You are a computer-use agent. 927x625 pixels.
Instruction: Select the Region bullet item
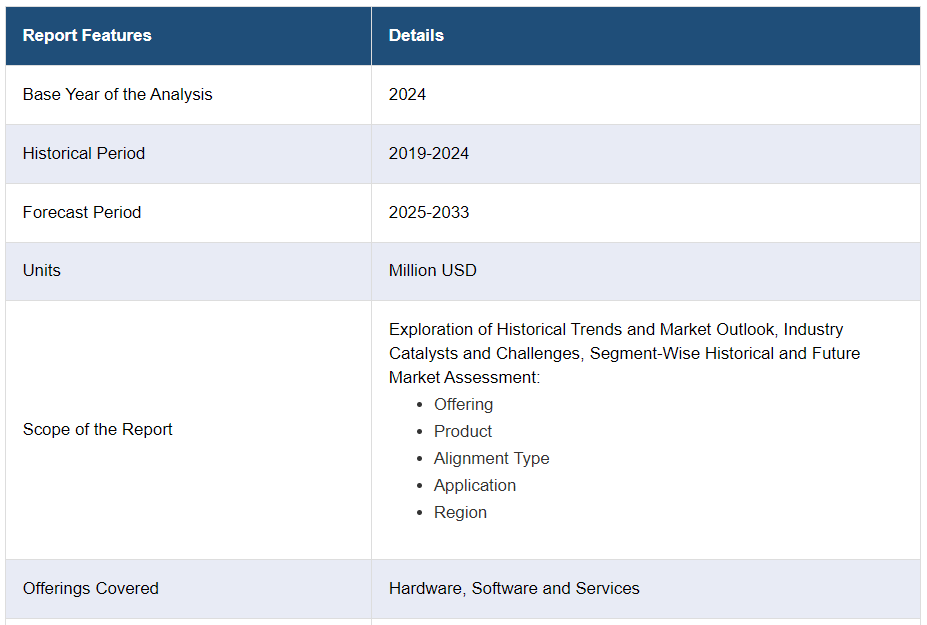pos(460,513)
